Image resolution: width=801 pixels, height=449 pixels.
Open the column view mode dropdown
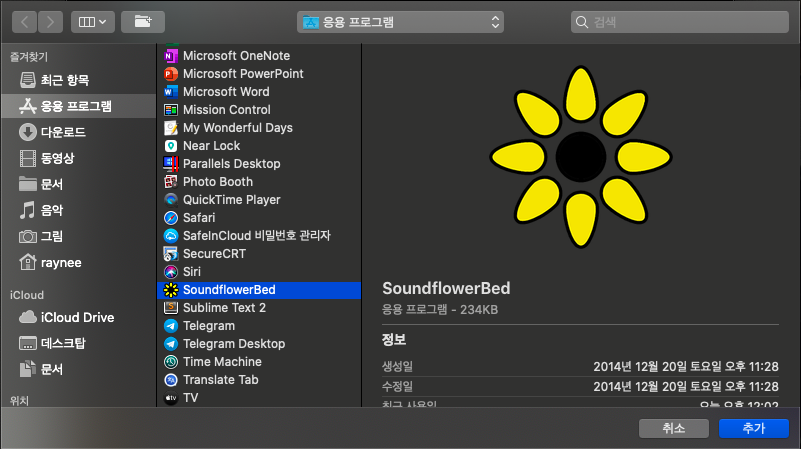(x=93, y=22)
